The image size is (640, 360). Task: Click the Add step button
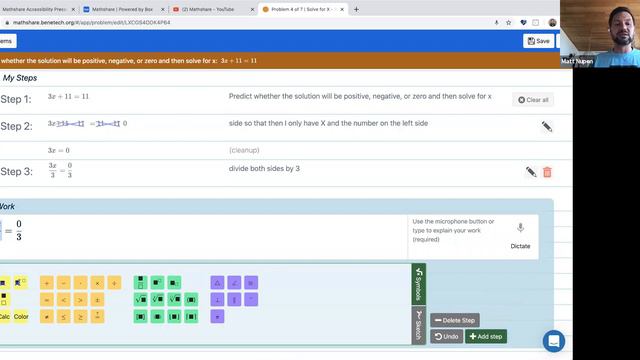tap(486, 337)
